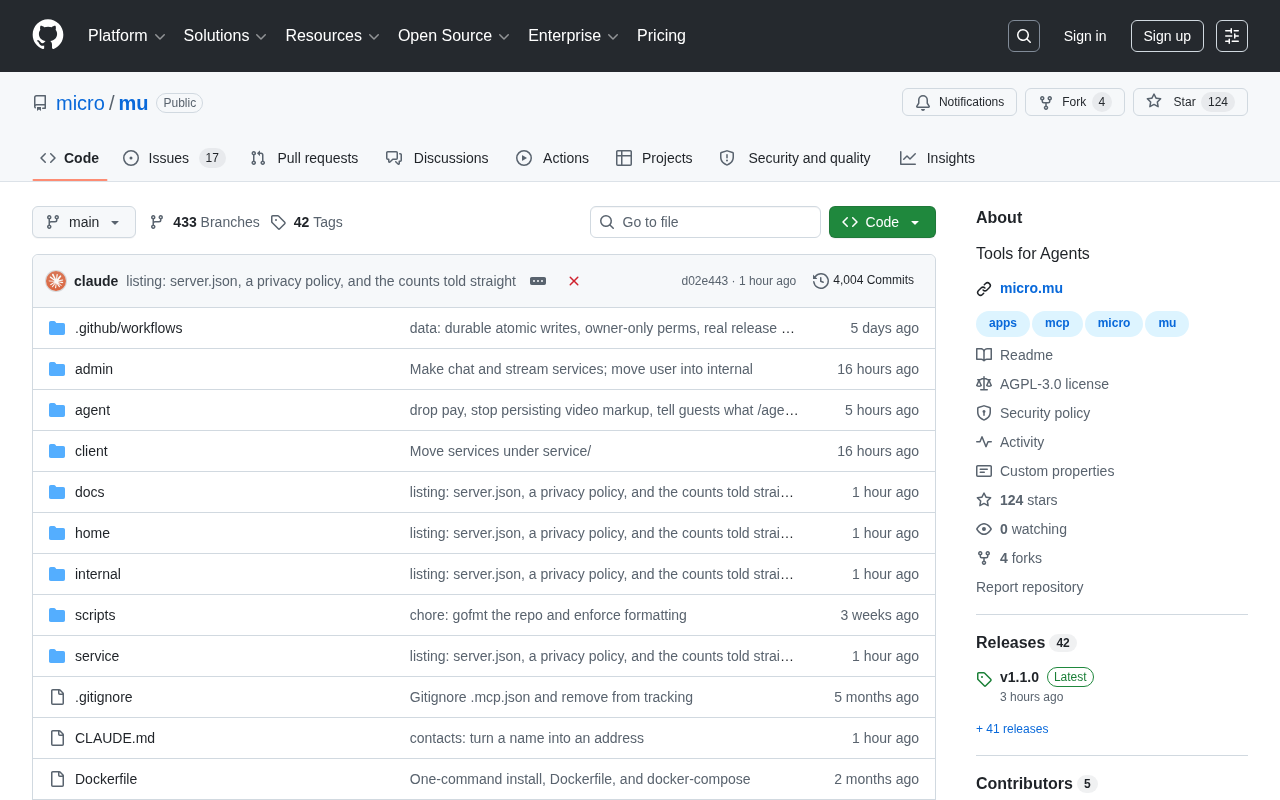Click the link icon beside micro.mu
Viewport: 1280px width, 800px height.
tap(984, 289)
